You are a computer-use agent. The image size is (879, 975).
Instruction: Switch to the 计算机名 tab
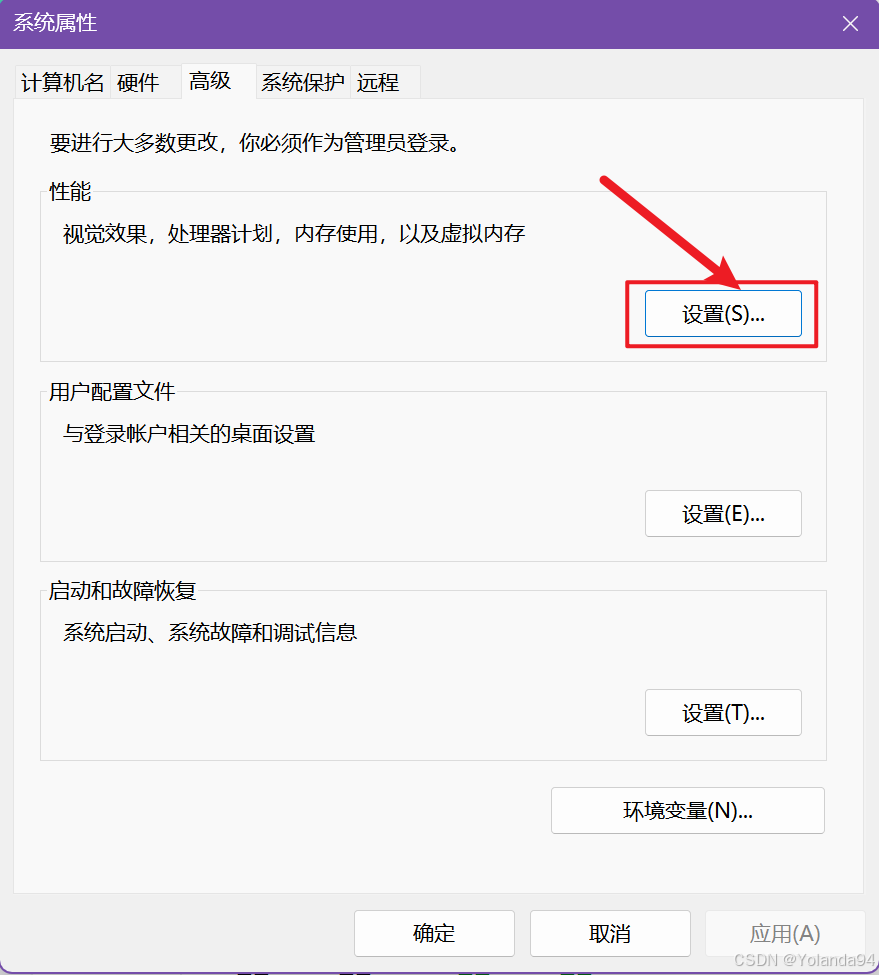tap(63, 82)
